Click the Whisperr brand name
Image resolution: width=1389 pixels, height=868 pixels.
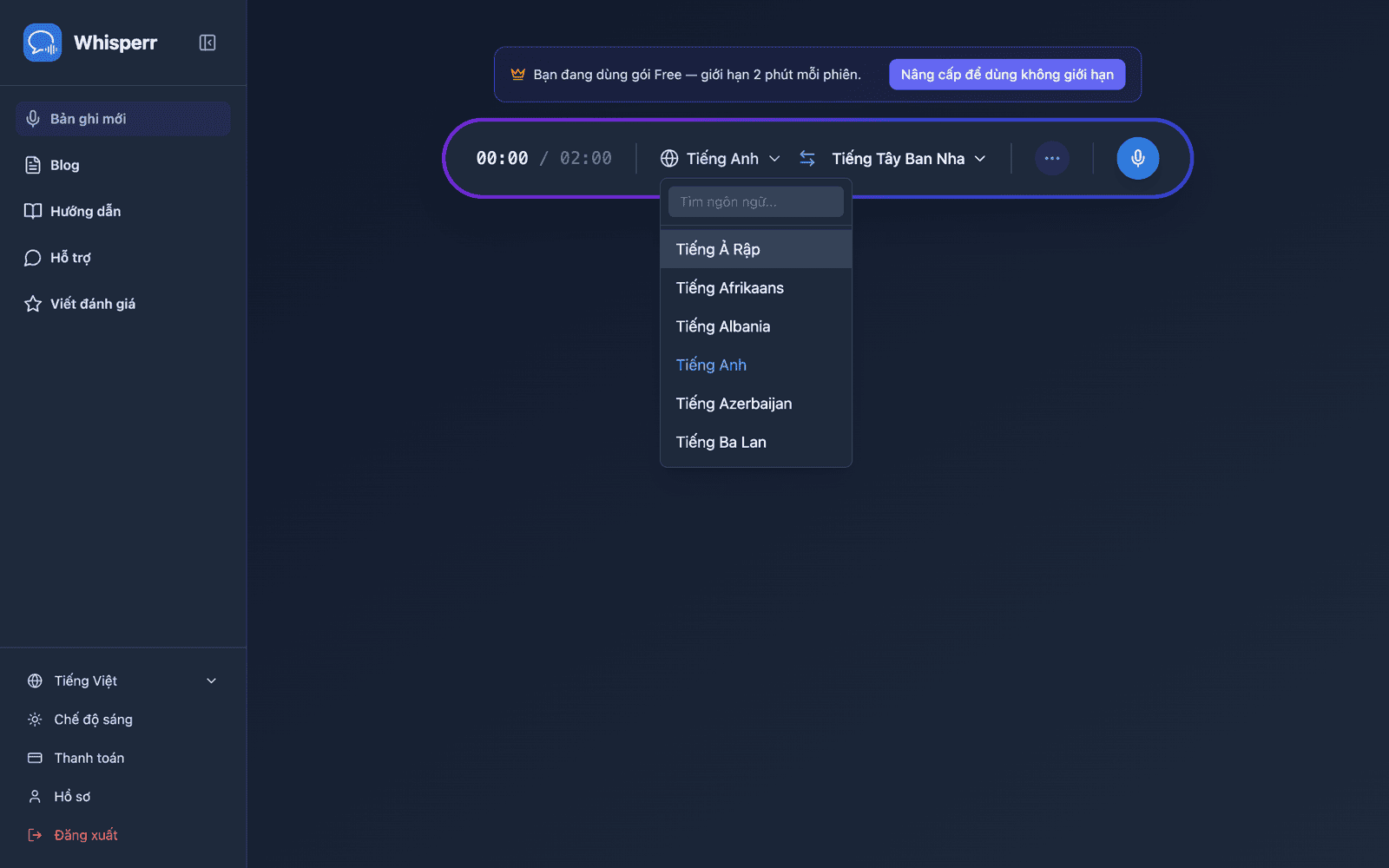(115, 43)
